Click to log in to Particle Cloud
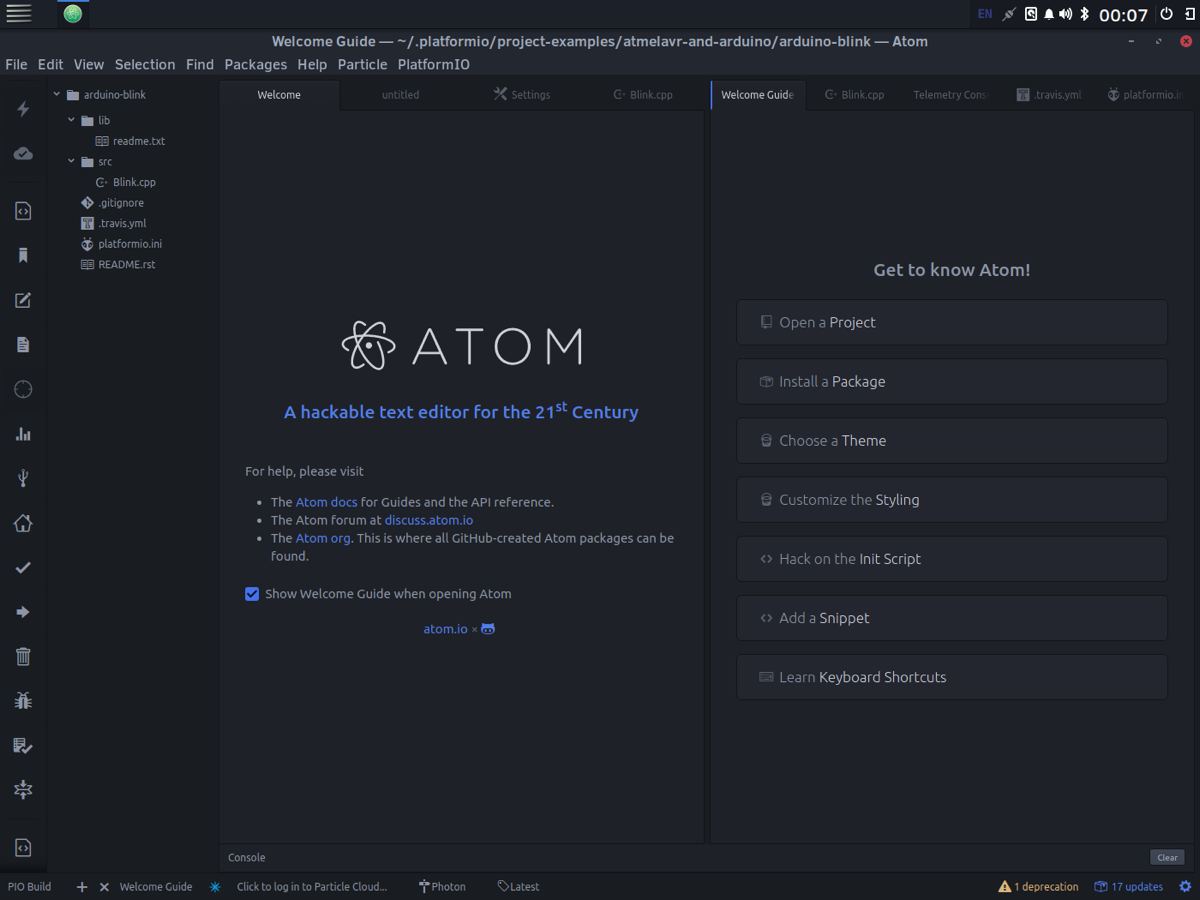 [x=312, y=887]
